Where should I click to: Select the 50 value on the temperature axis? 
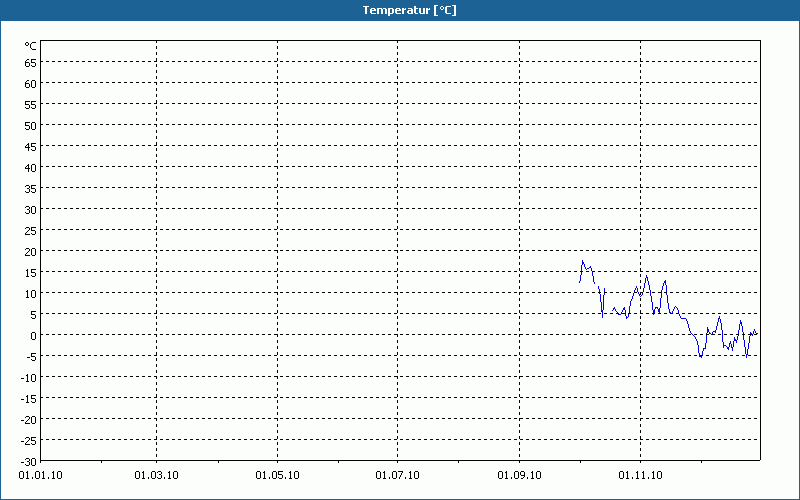31,126
